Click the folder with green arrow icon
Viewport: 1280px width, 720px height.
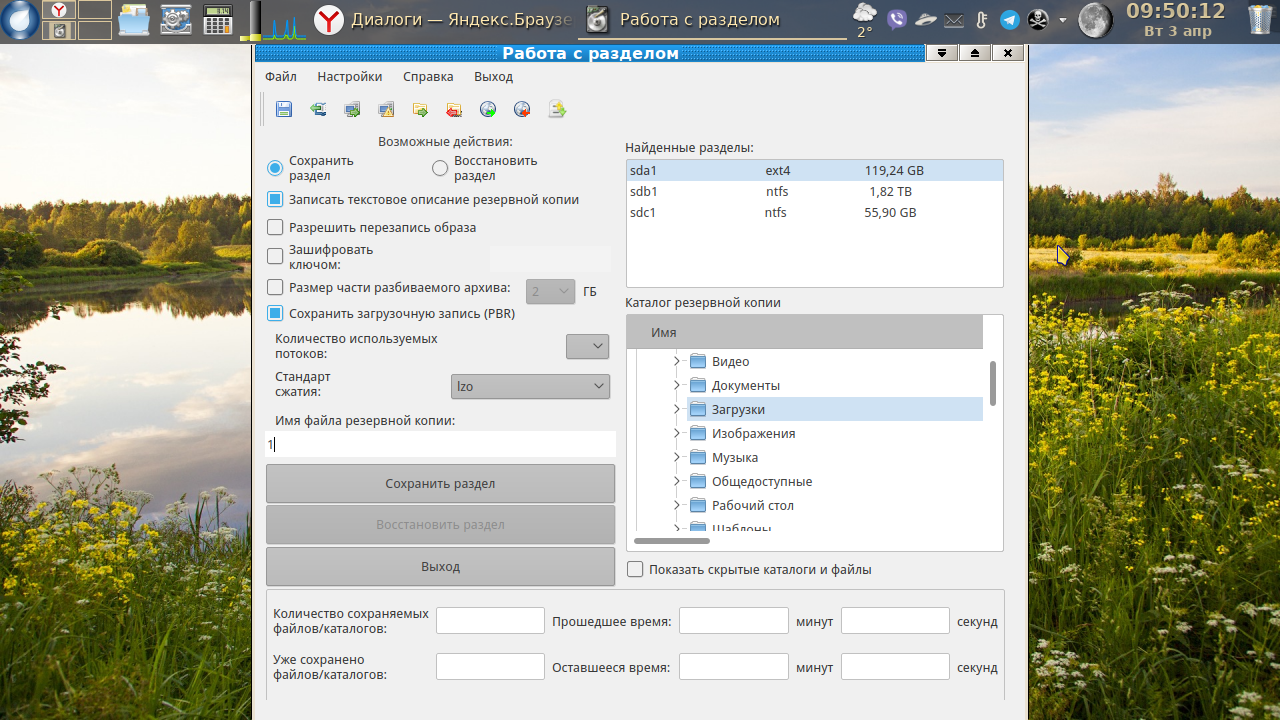pos(420,110)
